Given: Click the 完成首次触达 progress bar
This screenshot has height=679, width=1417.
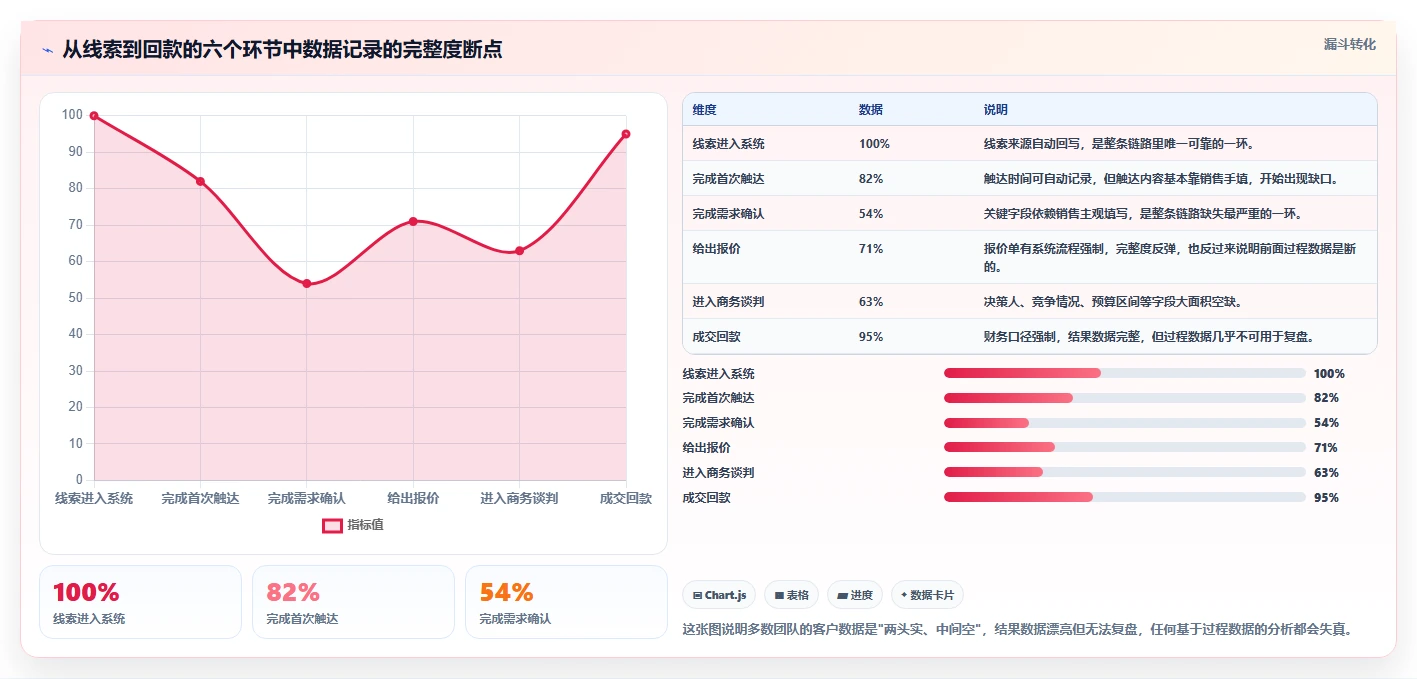Looking at the screenshot, I should (x=1125, y=398).
